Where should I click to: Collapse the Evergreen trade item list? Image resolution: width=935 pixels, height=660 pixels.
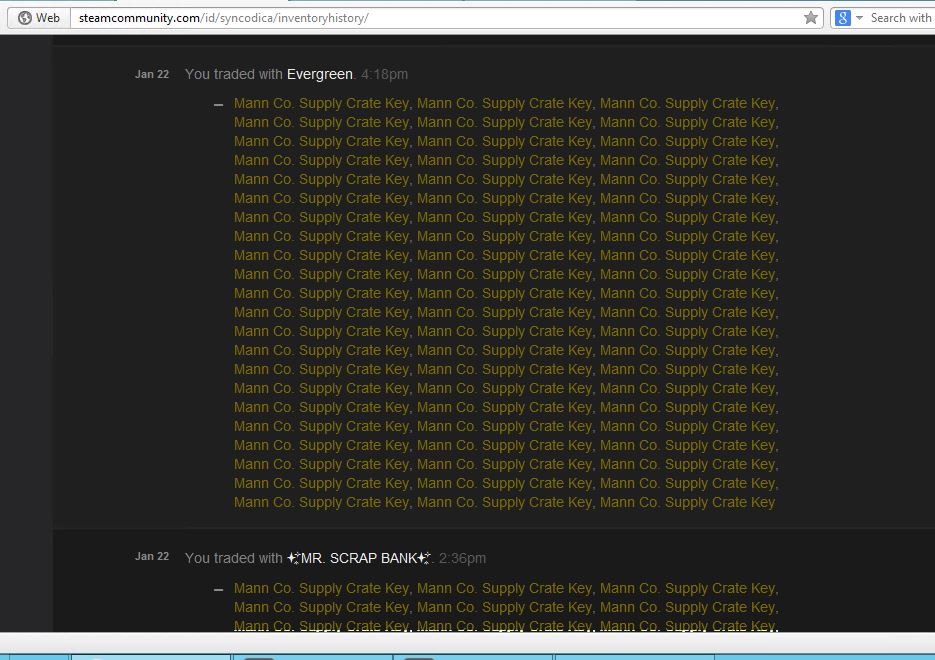click(219, 104)
